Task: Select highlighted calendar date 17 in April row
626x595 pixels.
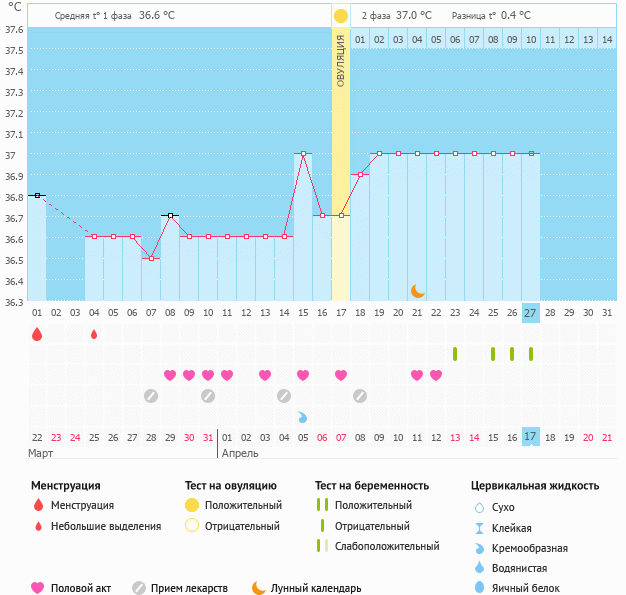Action: coord(531,437)
